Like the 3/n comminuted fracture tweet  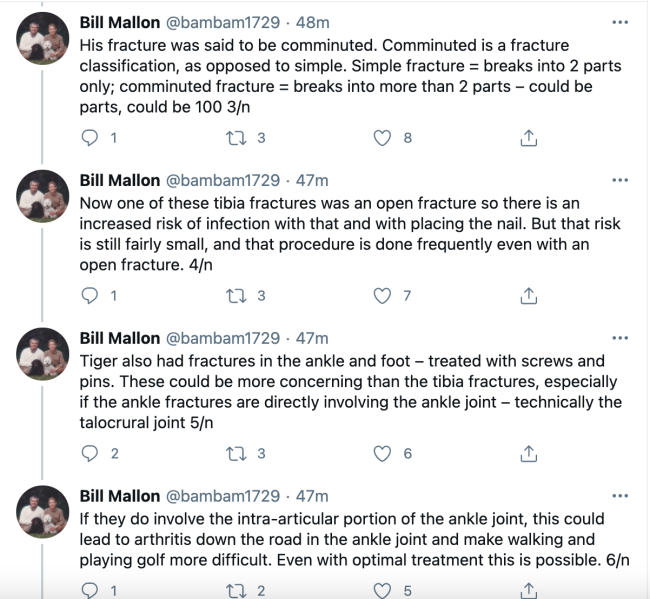click(x=381, y=138)
